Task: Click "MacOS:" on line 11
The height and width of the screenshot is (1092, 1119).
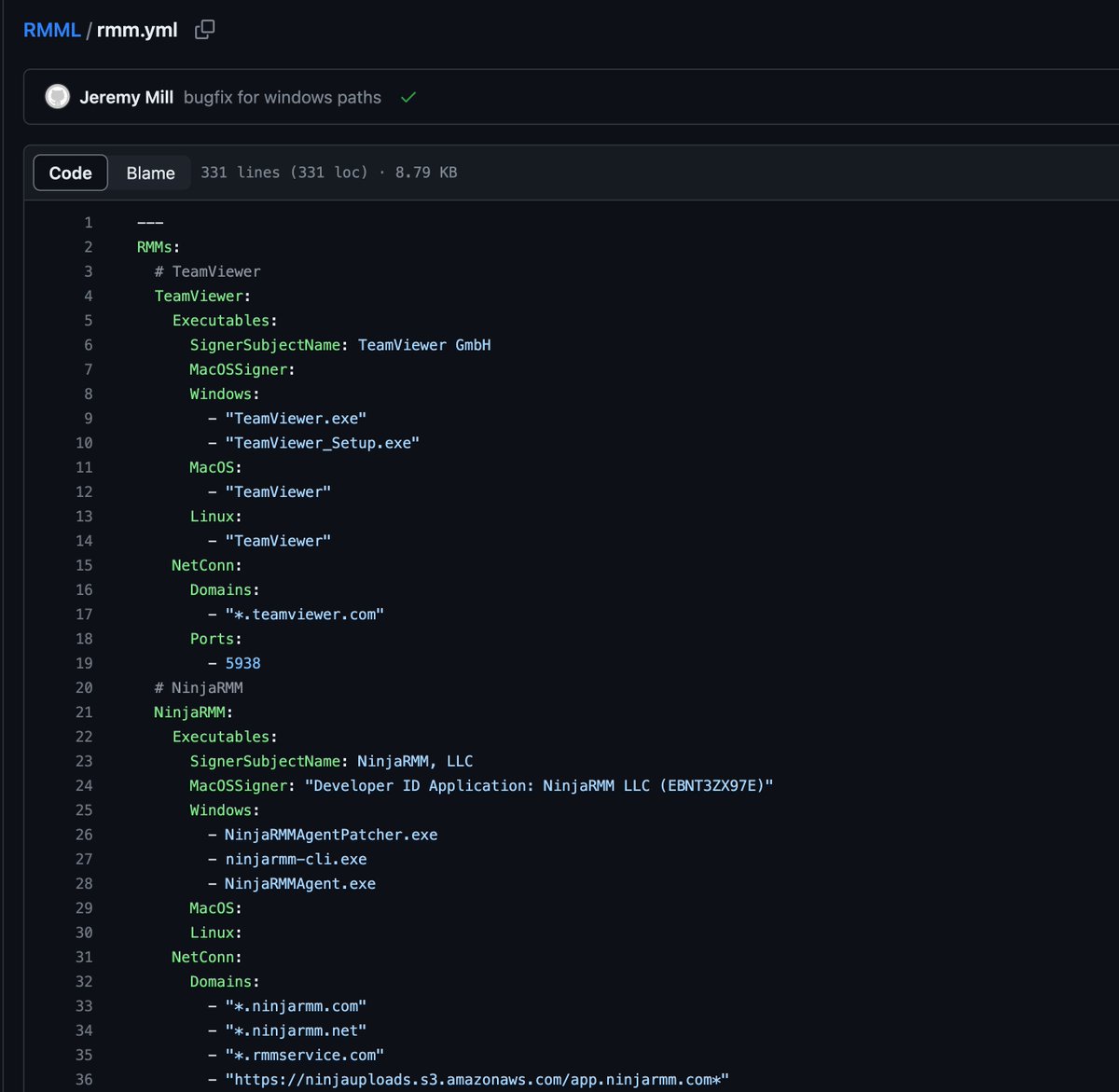Action: [x=216, y=467]
